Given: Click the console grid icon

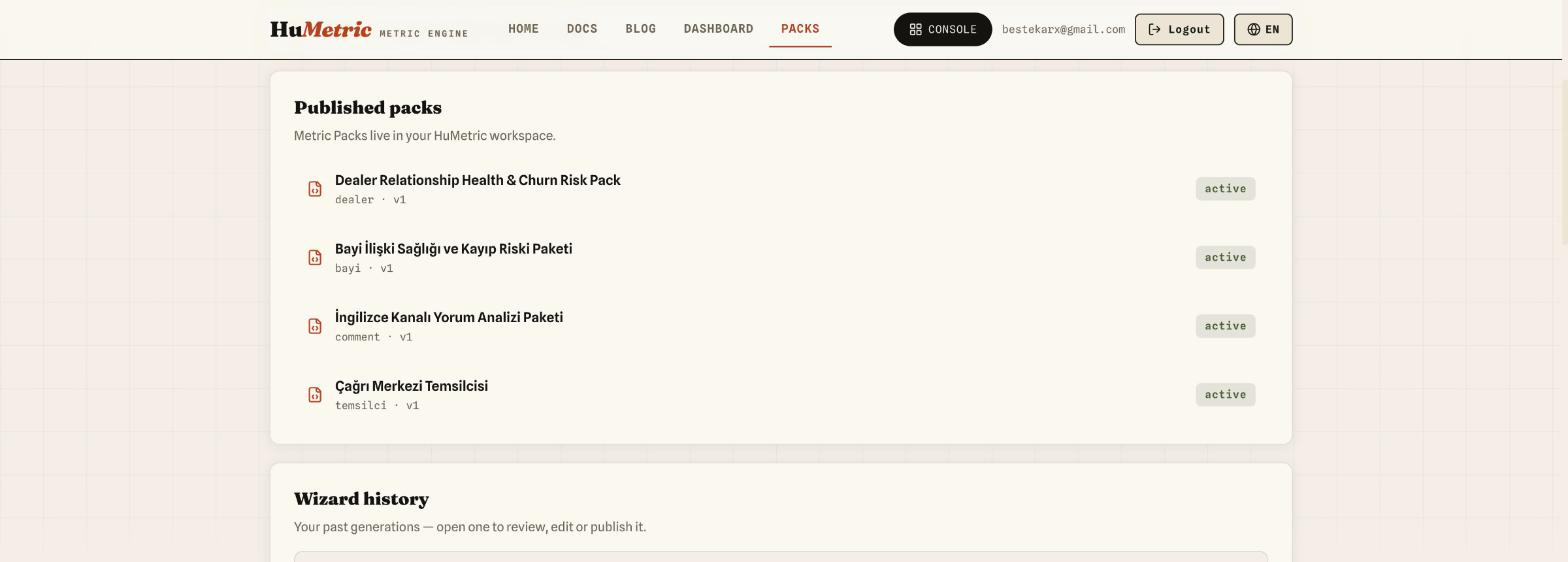Looking at the screenshot, I should point(915,29).
